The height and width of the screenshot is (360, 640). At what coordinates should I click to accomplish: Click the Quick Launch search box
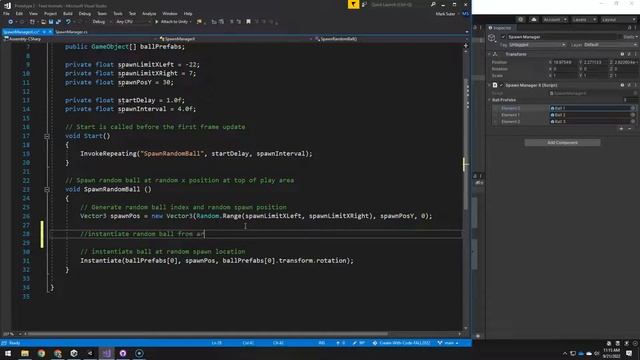tap(398, 4)
